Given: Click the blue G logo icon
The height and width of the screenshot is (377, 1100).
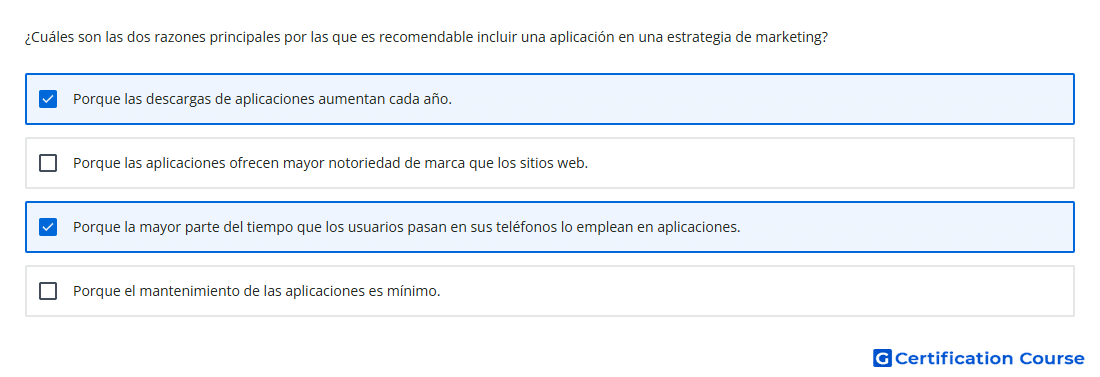Looking at the screenshot, I should click(x=882, y=358).
